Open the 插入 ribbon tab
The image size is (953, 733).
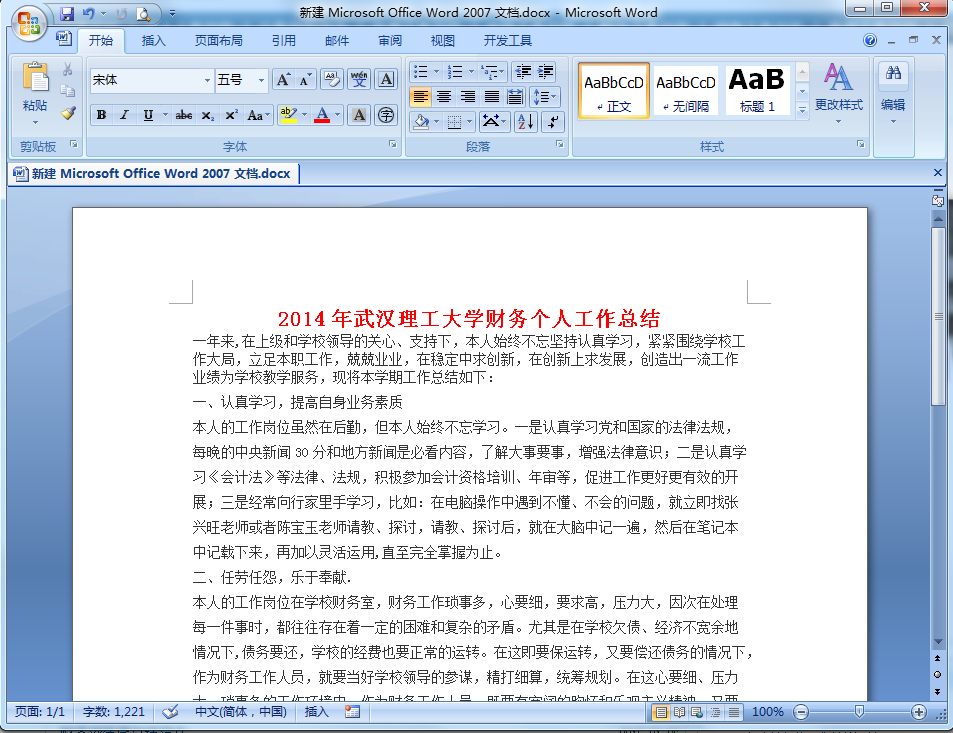tap(153, 41)
